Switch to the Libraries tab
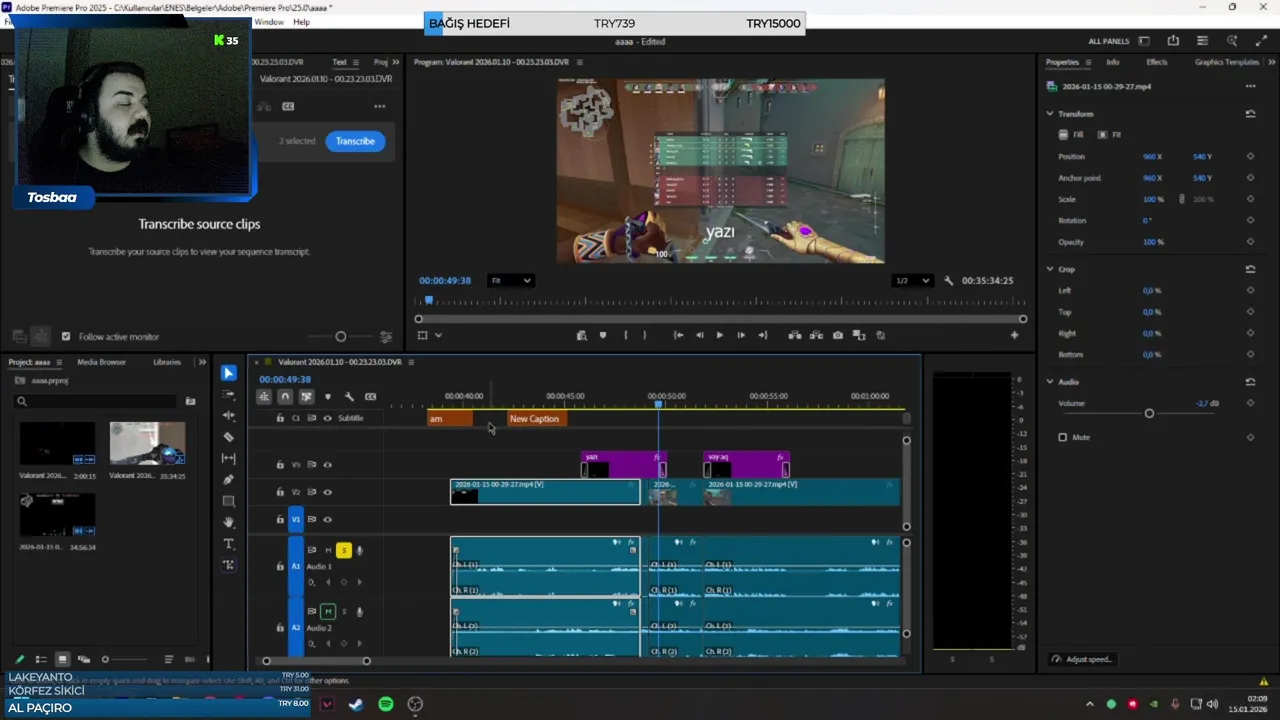The width and height of the screenshot is (1280, 720). click(166, 362)
